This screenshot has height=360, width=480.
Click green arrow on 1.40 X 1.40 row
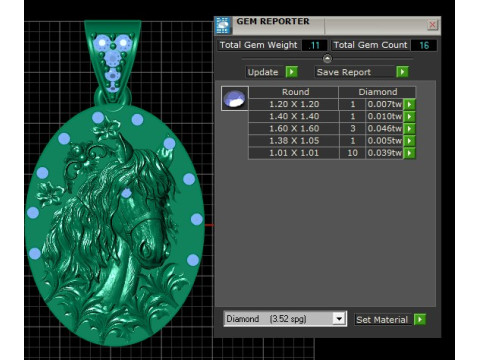(x=409, y=117)
